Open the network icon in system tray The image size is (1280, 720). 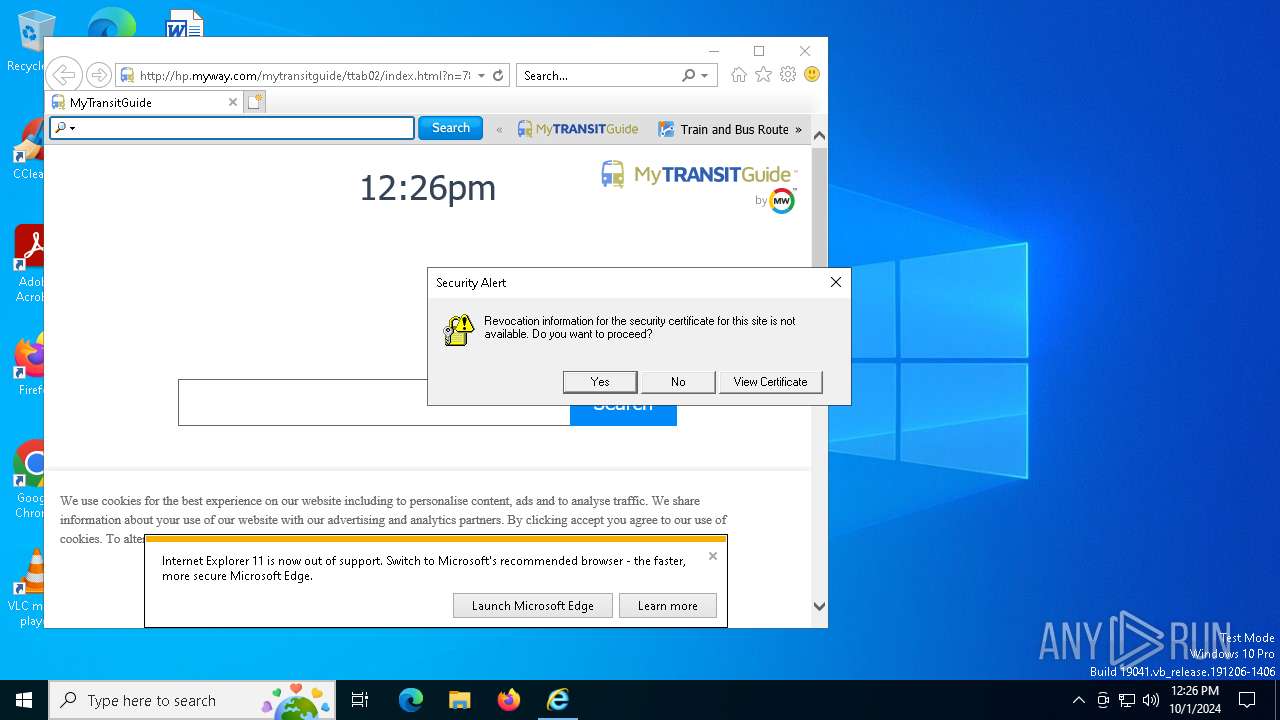1127,700
